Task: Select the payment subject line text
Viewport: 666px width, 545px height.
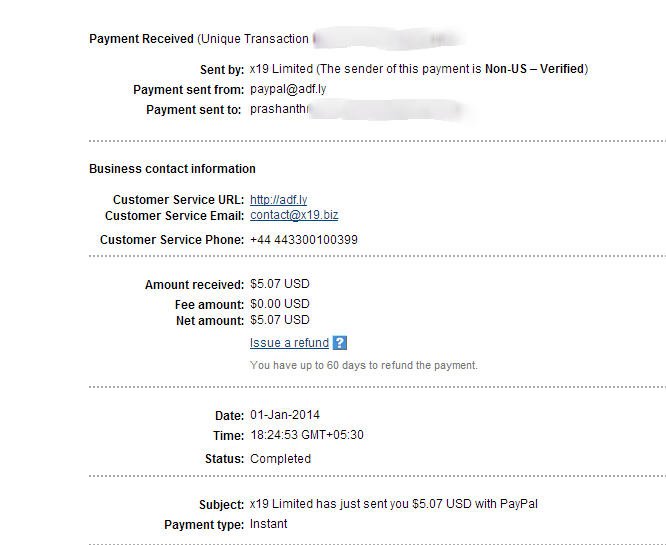Action: point(394,504)
